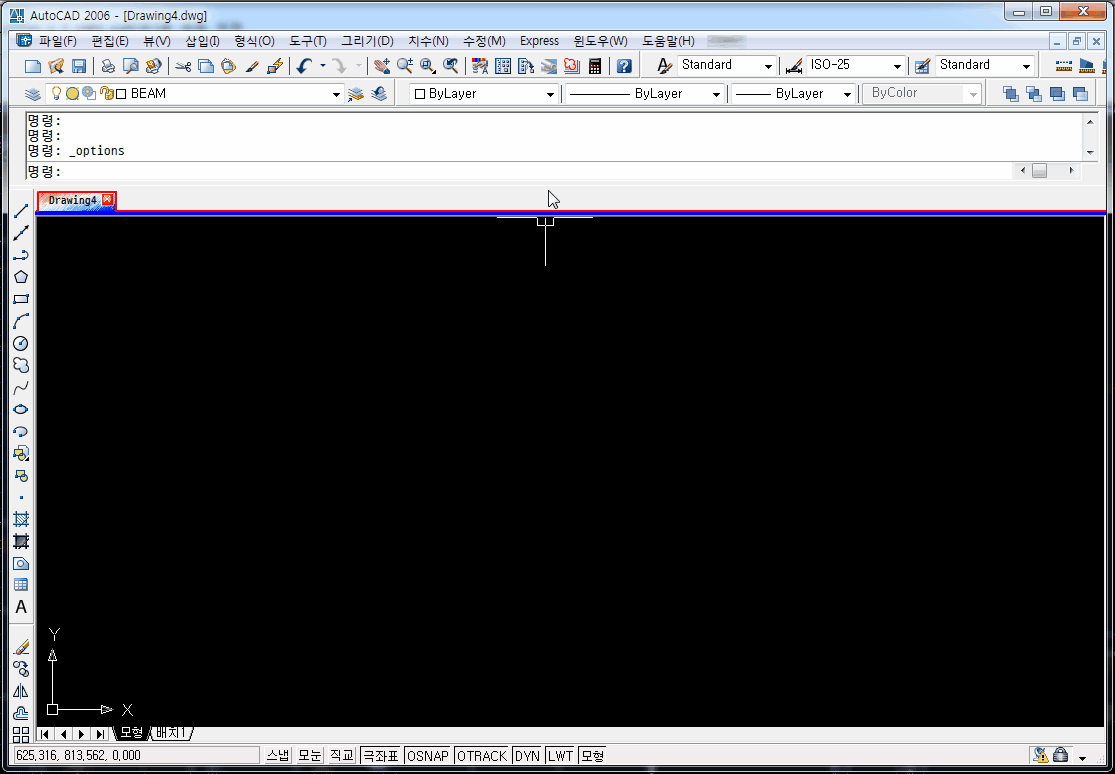Open the ByLayer linetype dropdown
The width and height of the screenshot is (1115, 774).
(716, 94)
